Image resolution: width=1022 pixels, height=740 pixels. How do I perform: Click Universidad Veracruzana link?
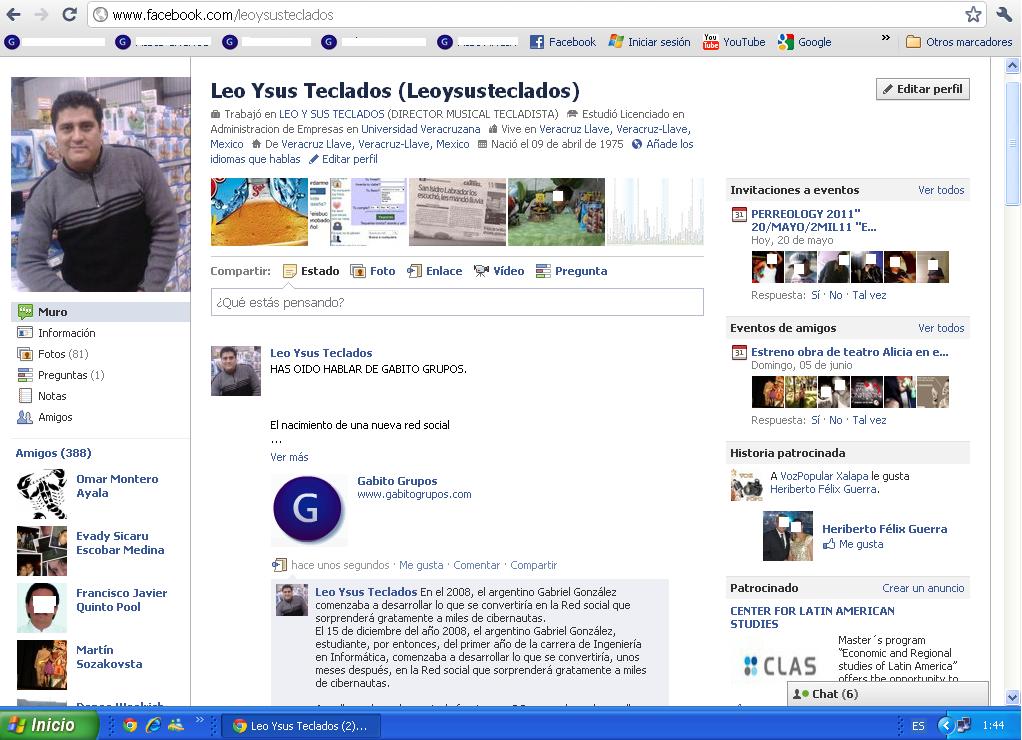pyautogui.click(x=420, y=129)
